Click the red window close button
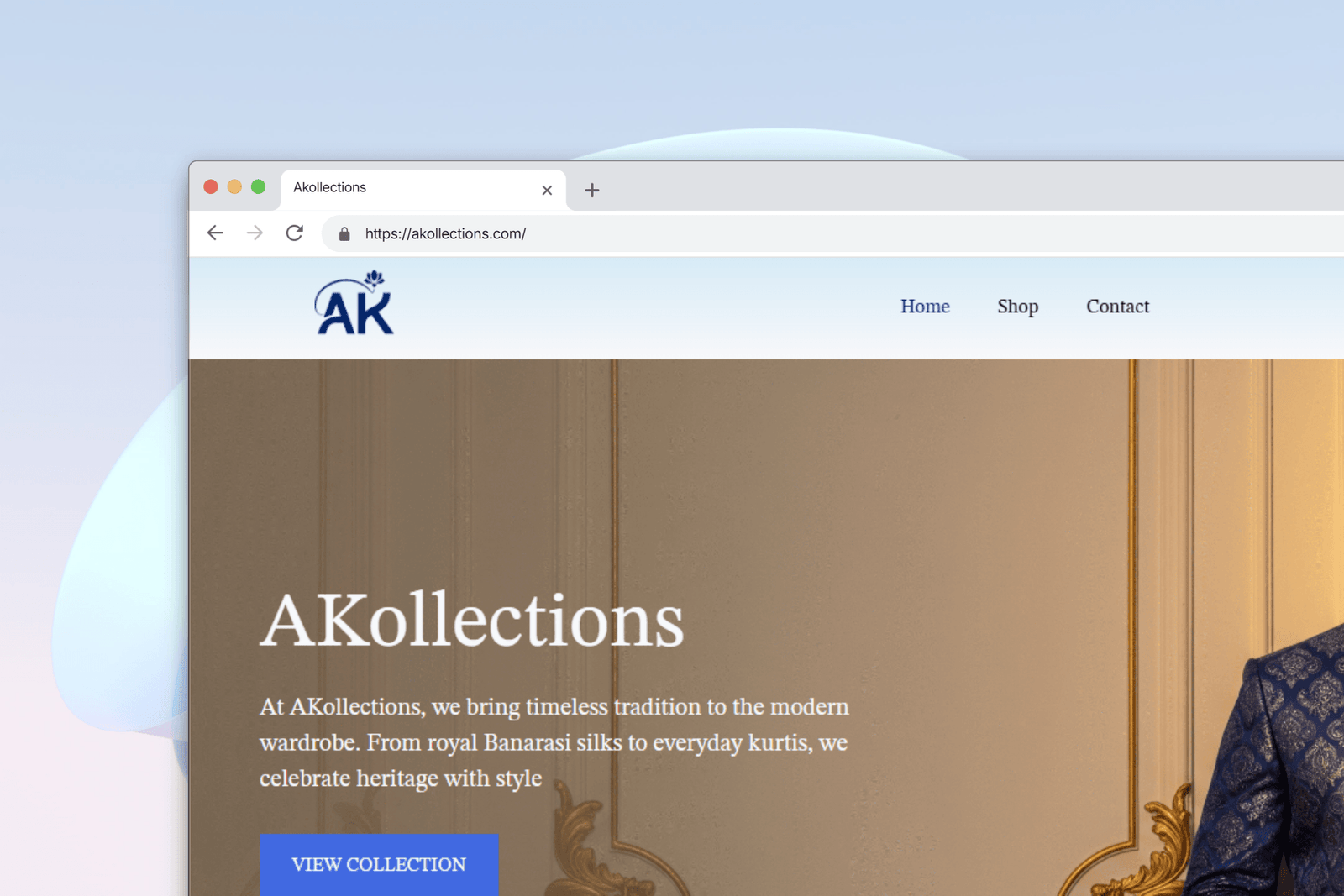The height and width of the screenshot is (896, 1344). pos(211,186)
